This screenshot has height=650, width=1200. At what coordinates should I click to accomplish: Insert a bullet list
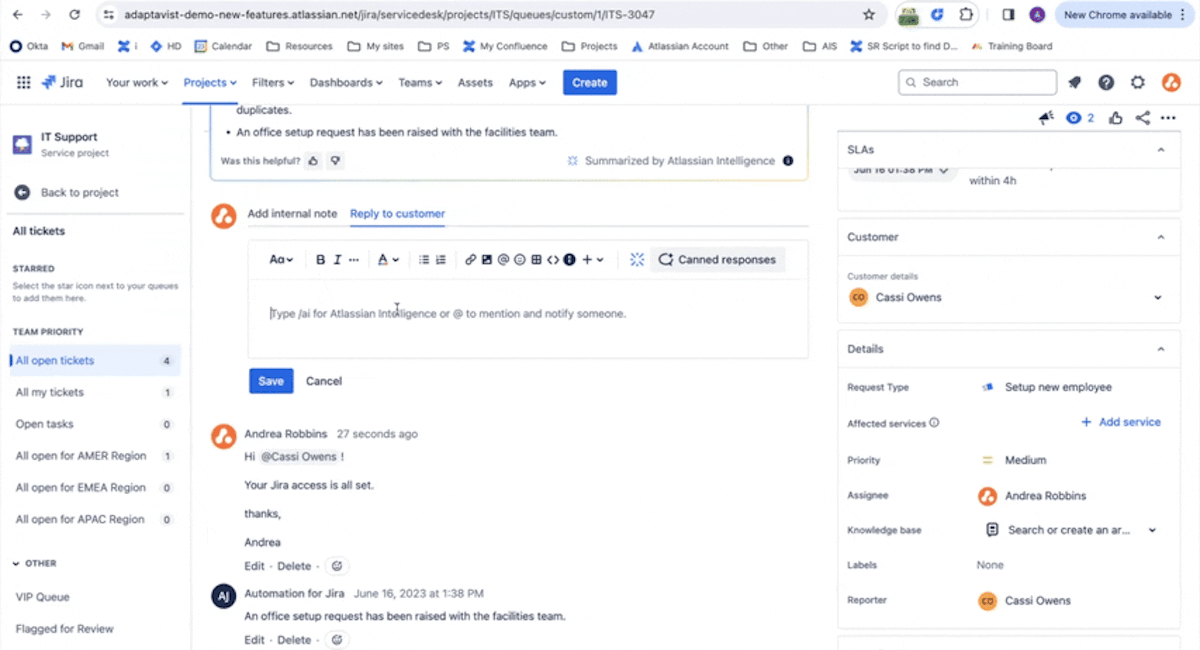pyautogui.click(x=424, y=260)
